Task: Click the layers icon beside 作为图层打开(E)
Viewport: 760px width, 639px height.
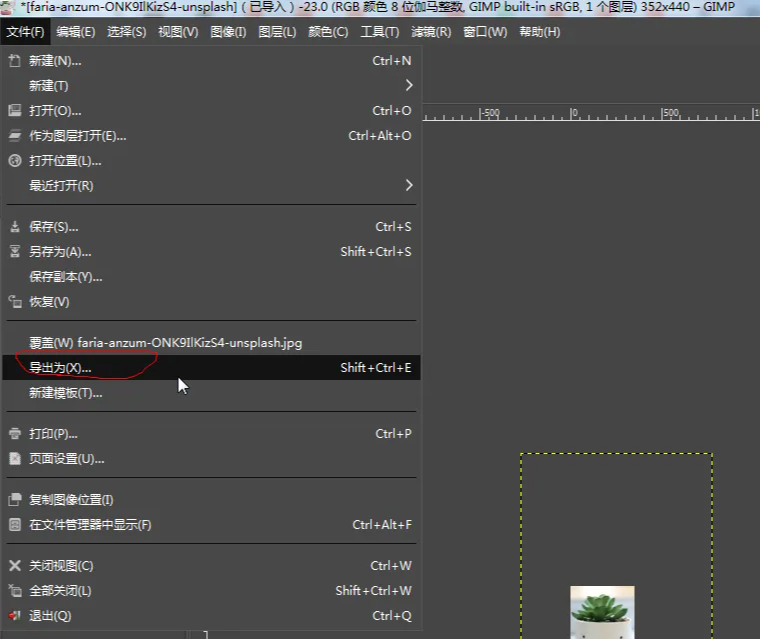Action: click(14, 136)
